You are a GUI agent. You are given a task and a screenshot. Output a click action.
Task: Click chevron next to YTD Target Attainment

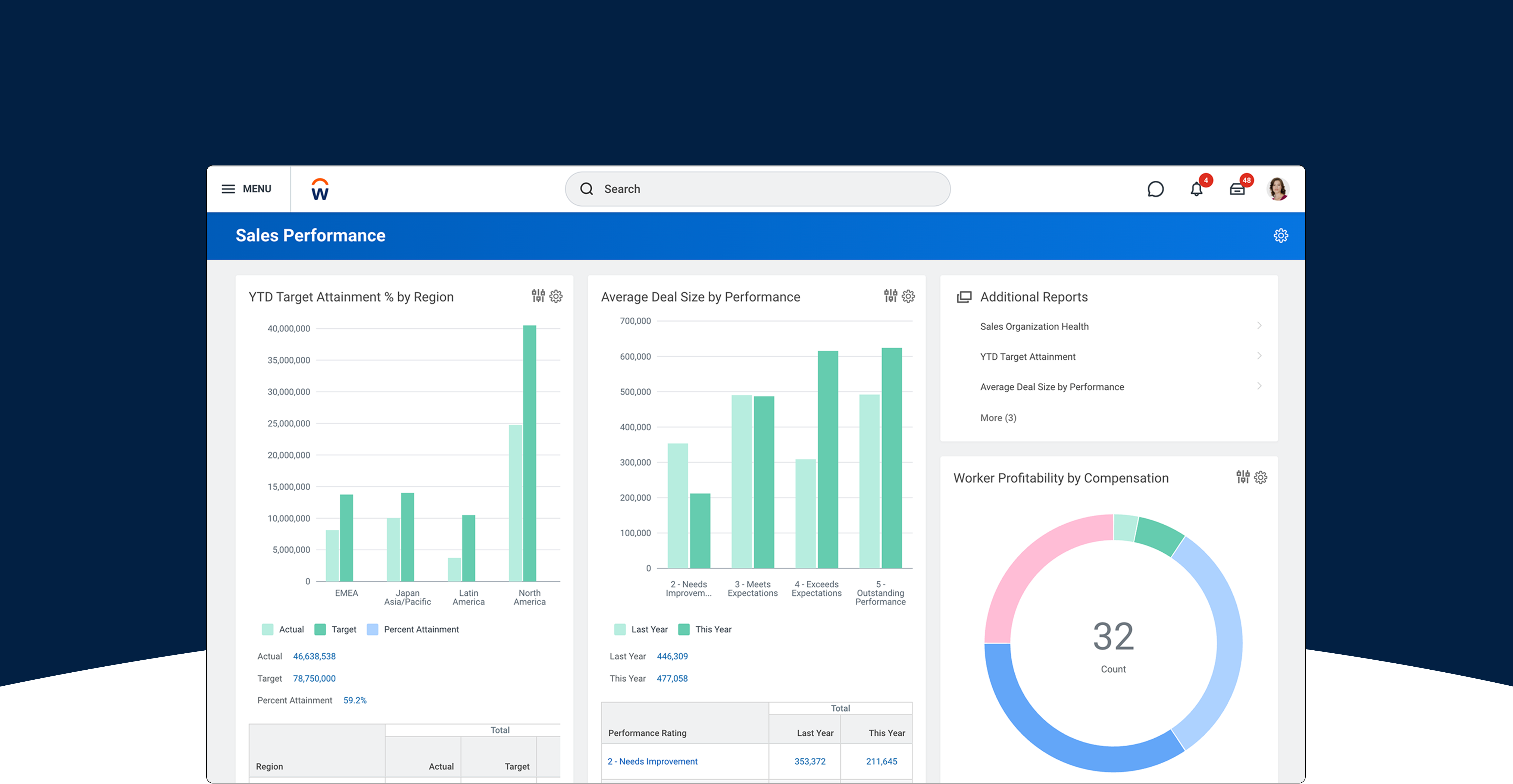(1259, 356)
